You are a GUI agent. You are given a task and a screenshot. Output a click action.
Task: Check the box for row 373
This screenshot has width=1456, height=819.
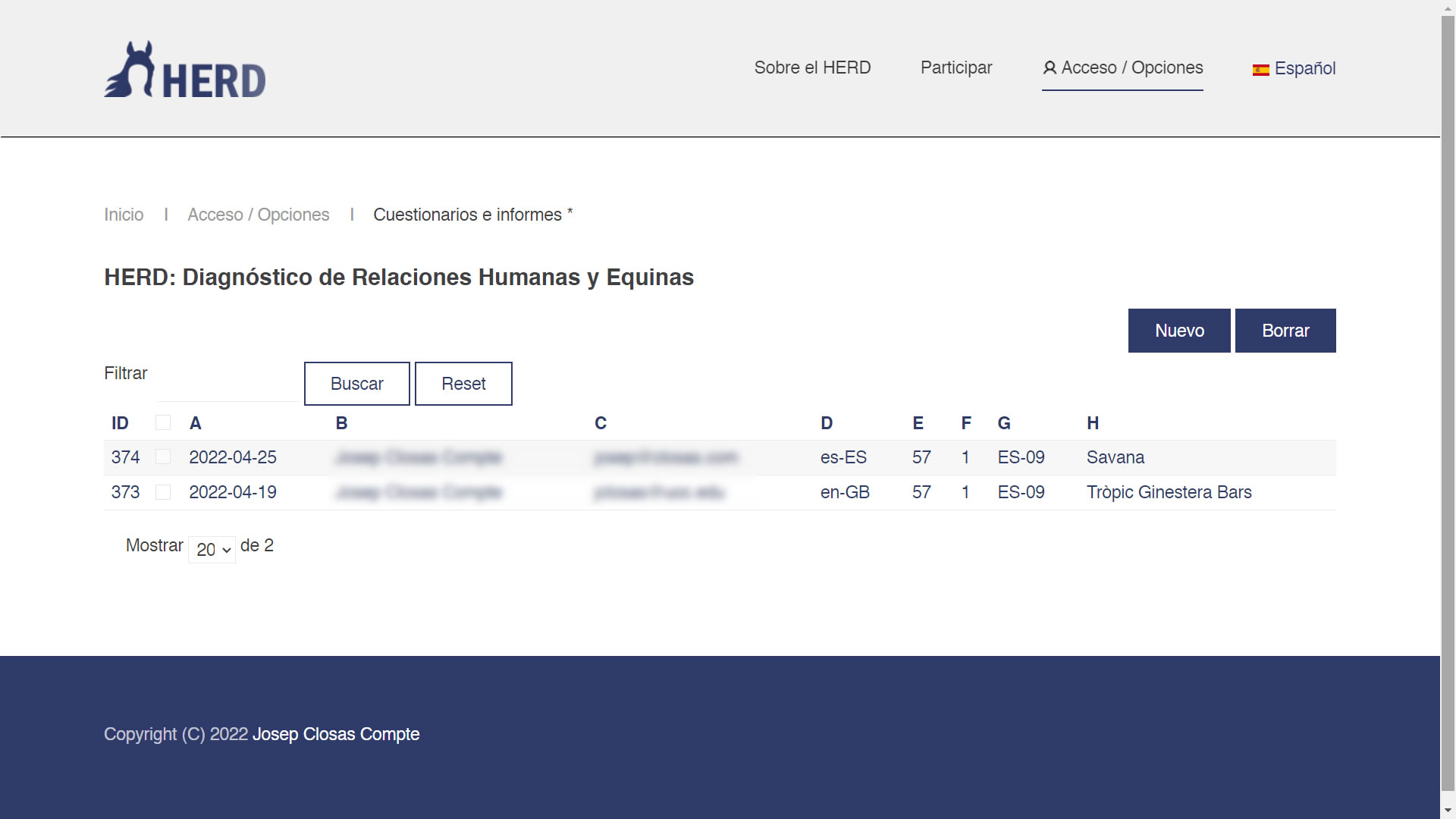[x=163, y=492]
